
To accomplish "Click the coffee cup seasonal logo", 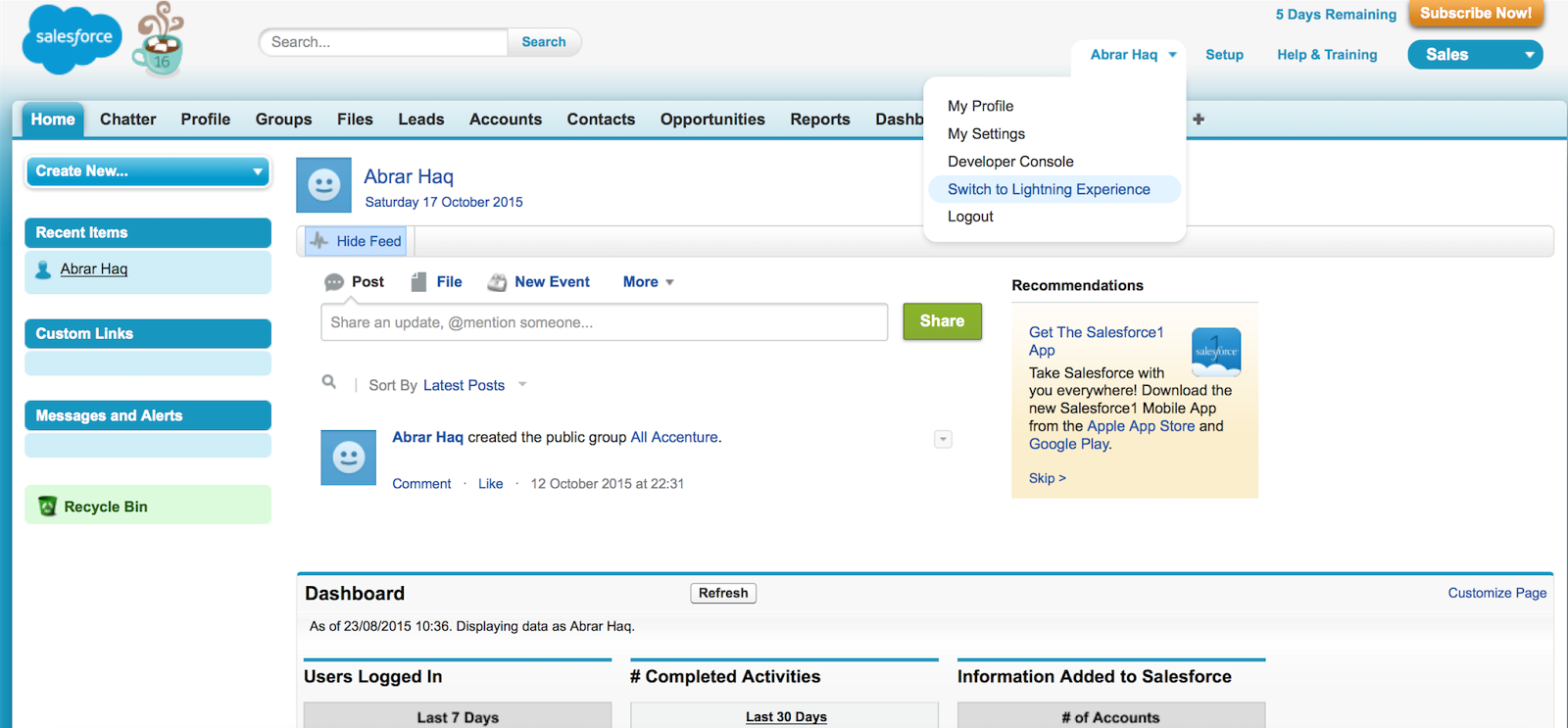I will click(x=159, y=39).
